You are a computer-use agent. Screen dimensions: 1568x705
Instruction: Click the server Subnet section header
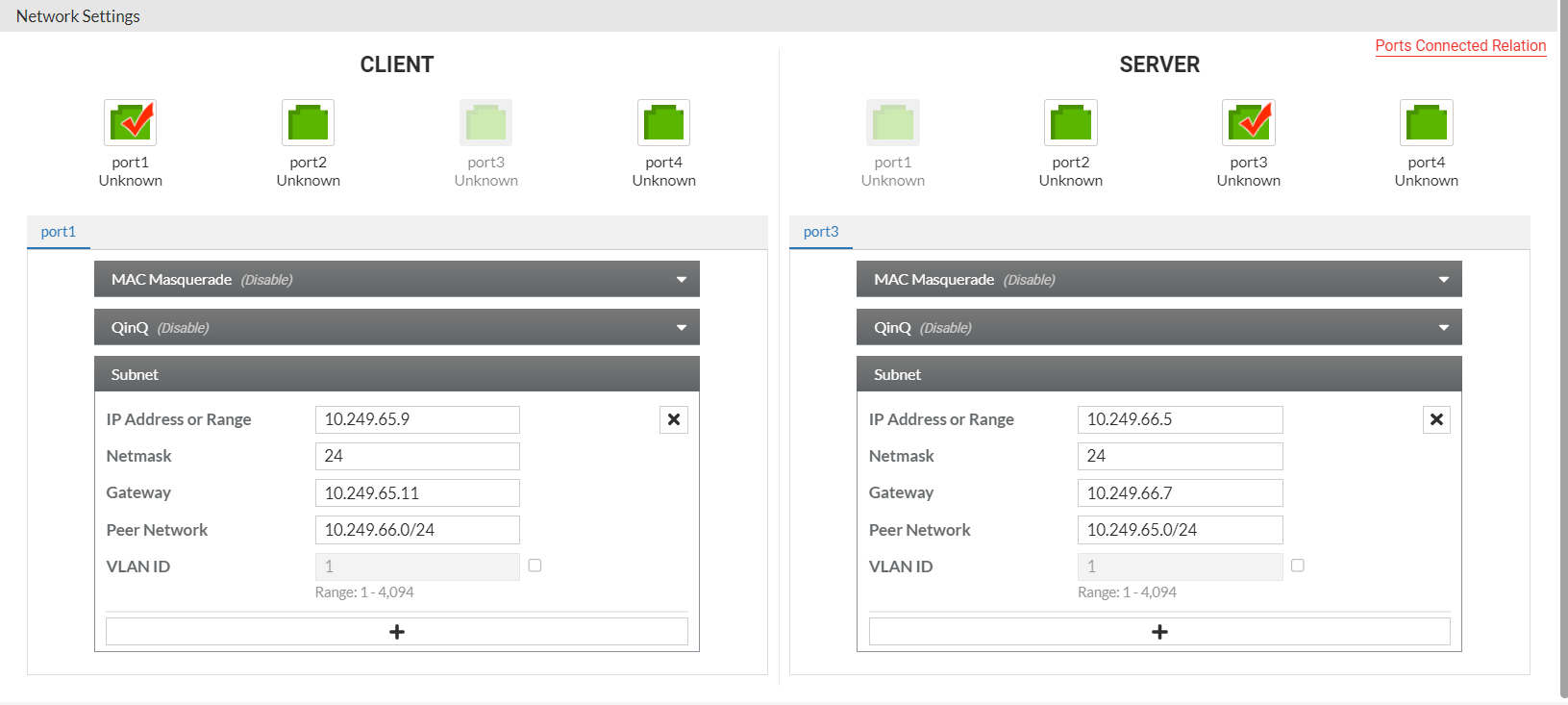(x=1159, y=374)
